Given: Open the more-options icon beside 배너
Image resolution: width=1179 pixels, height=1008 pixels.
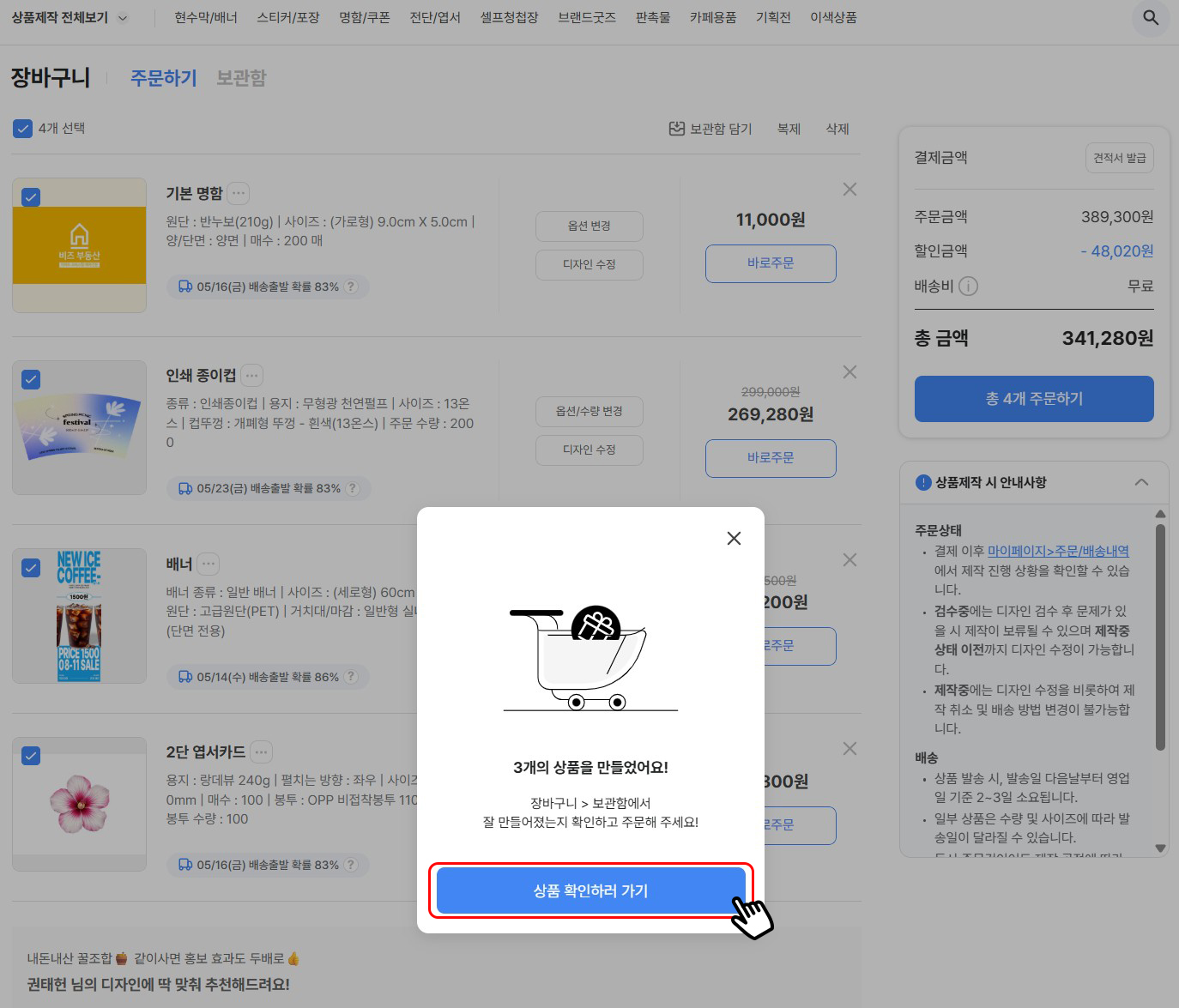Looking at the screenshot, I should [x=208, y=564].
